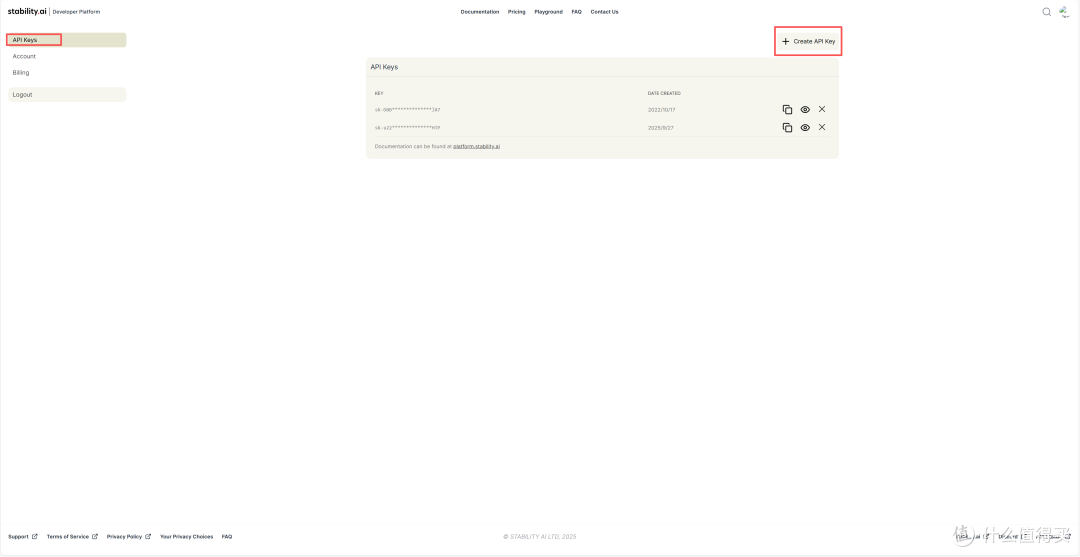Click the API Keys panel heading
1080x557 pixels.
[384, 67]
